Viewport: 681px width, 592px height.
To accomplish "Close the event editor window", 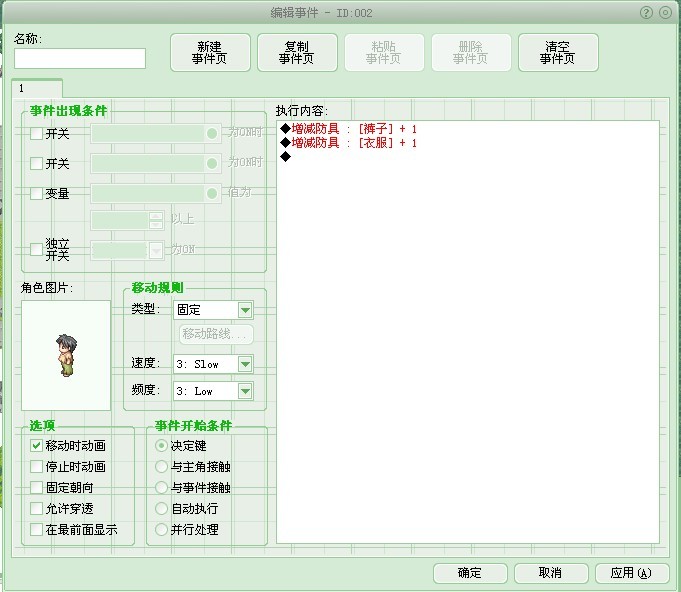I will pyautogui.click(x=665, y=13).
